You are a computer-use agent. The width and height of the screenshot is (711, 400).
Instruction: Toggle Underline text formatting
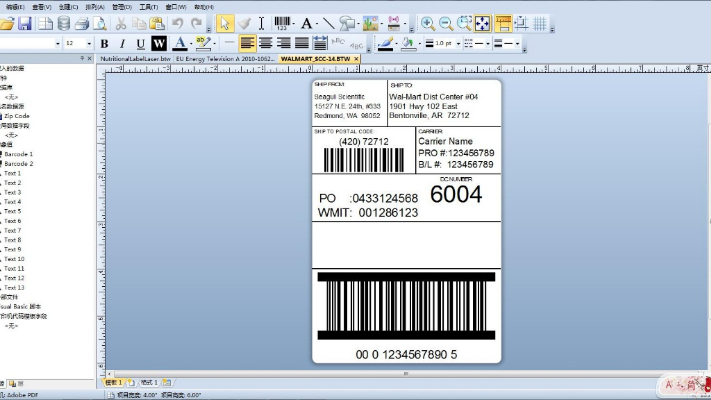tap(140, 44)
